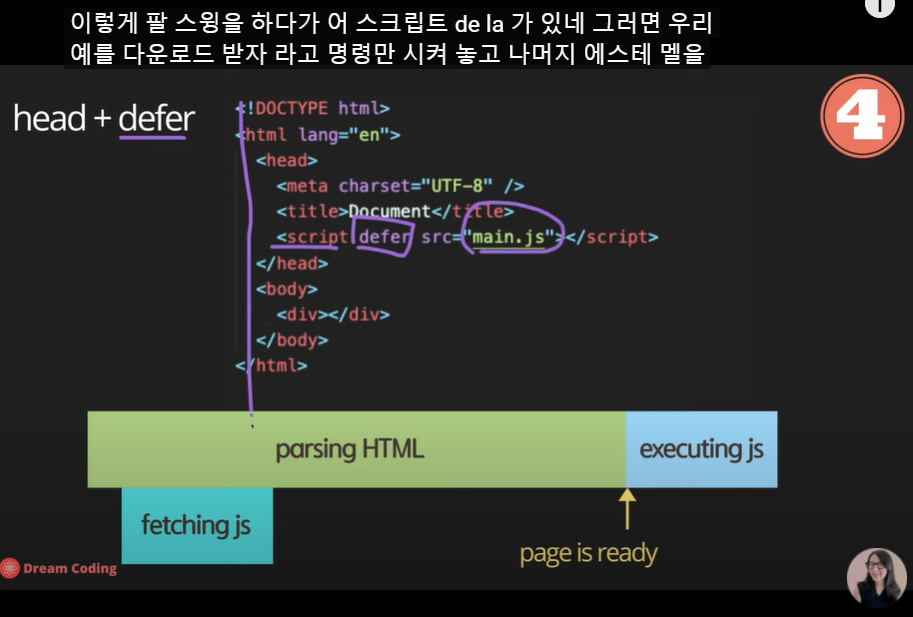913x617 pixels.
Task: Click the closing "</body>" tag
Action: tap(292, 340)
